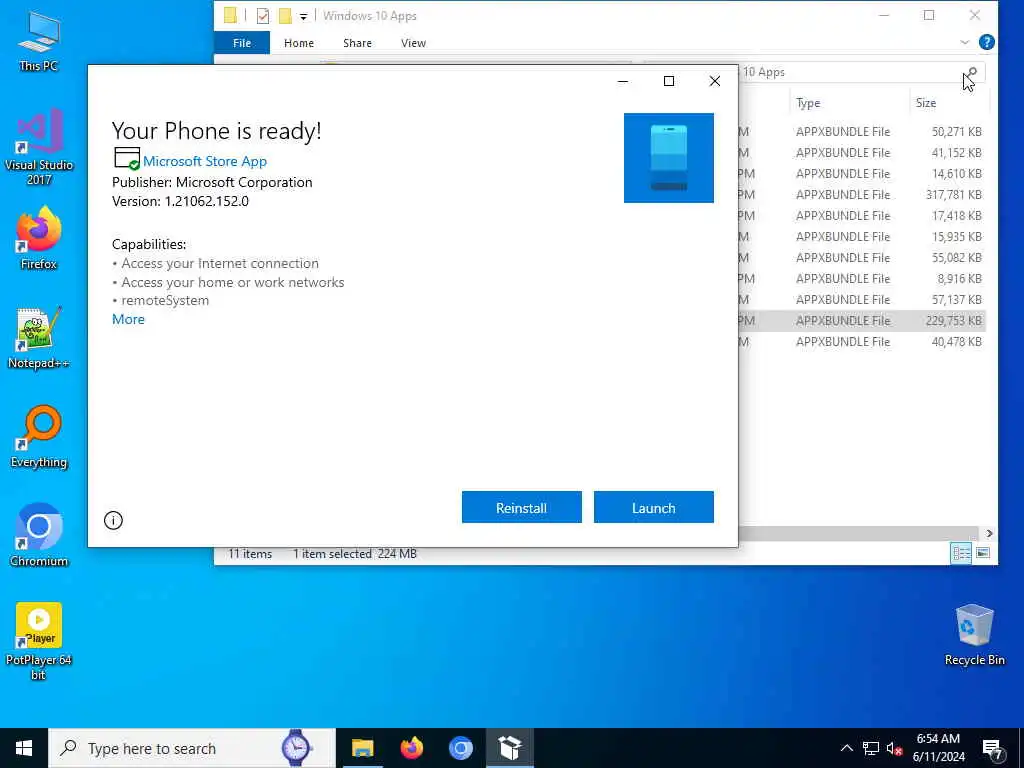Viewport: 1024px width, 768px height.
Task: Switch Explorer to details view icon
Action: (961, 554)
